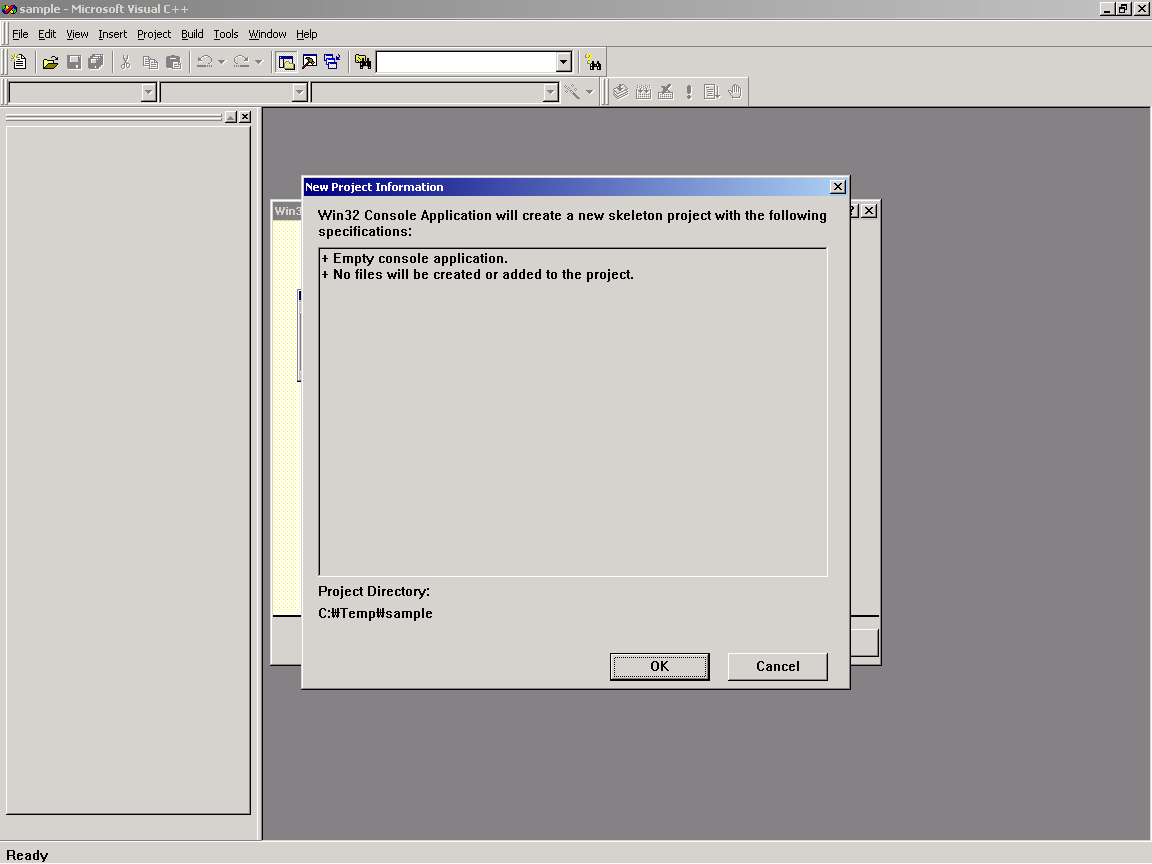This screenshot has width=1152, height=864.
Task: Click inside the Find text input field
Action: (x=465, y=62)
